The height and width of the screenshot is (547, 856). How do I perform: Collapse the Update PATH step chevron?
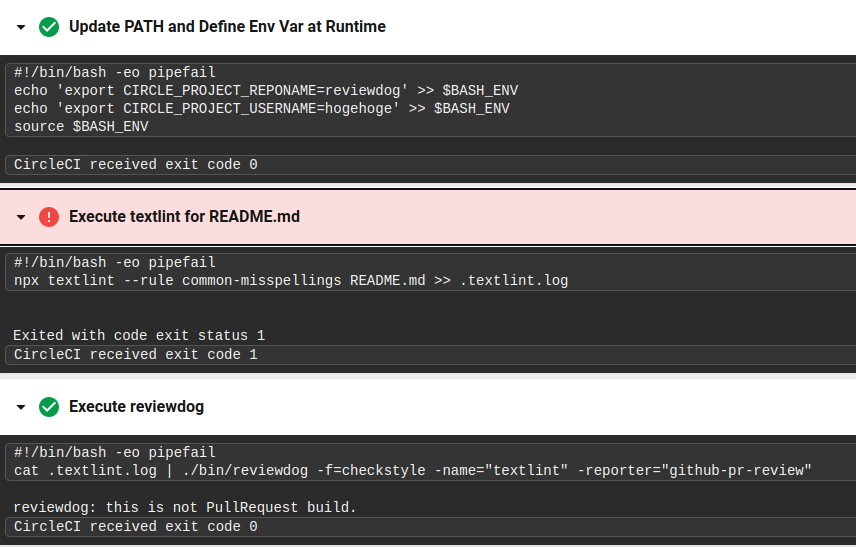21,27
